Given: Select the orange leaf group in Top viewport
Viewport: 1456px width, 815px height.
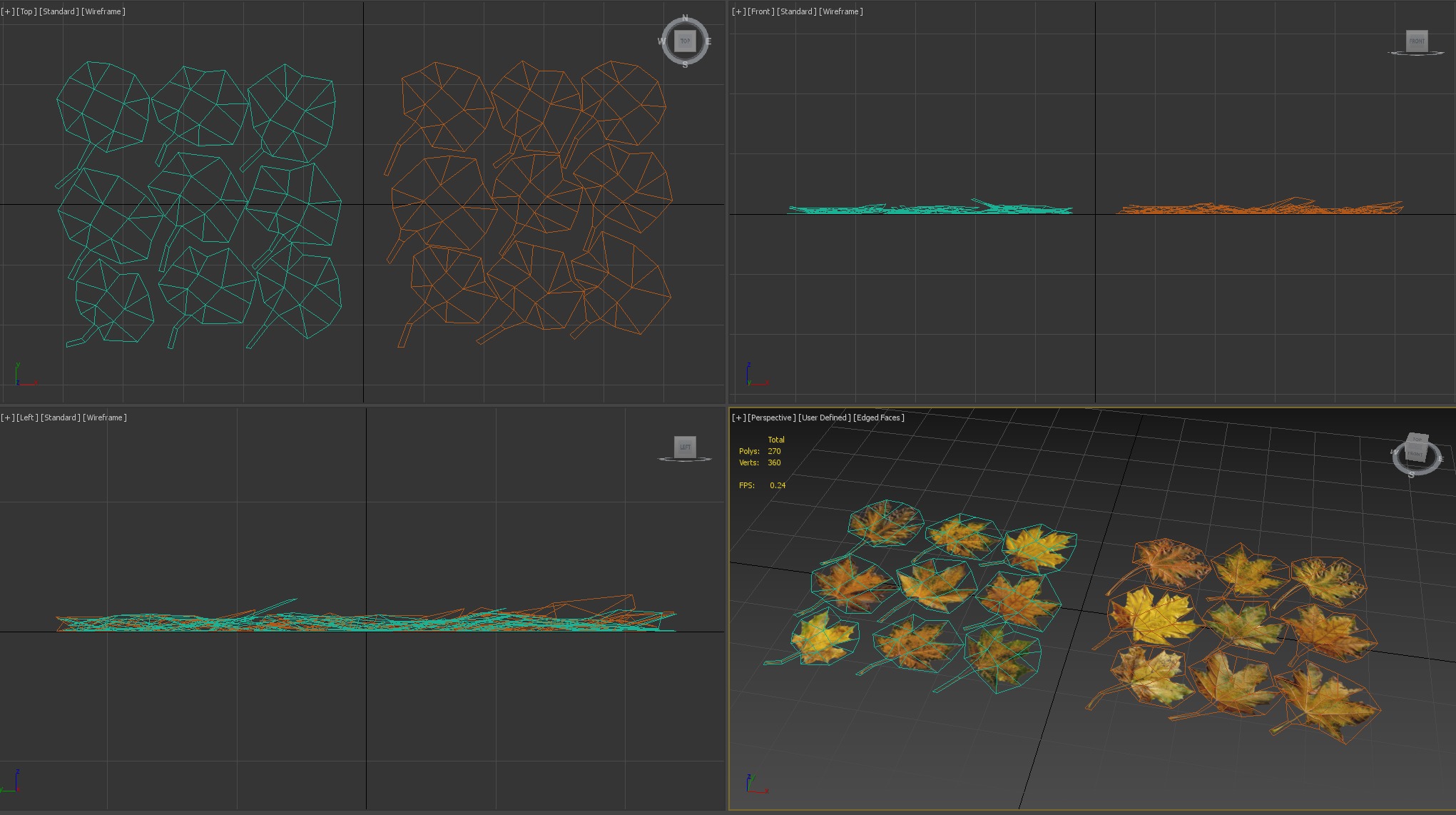Looking at the screenshot, I should click(x=528, y=203).
